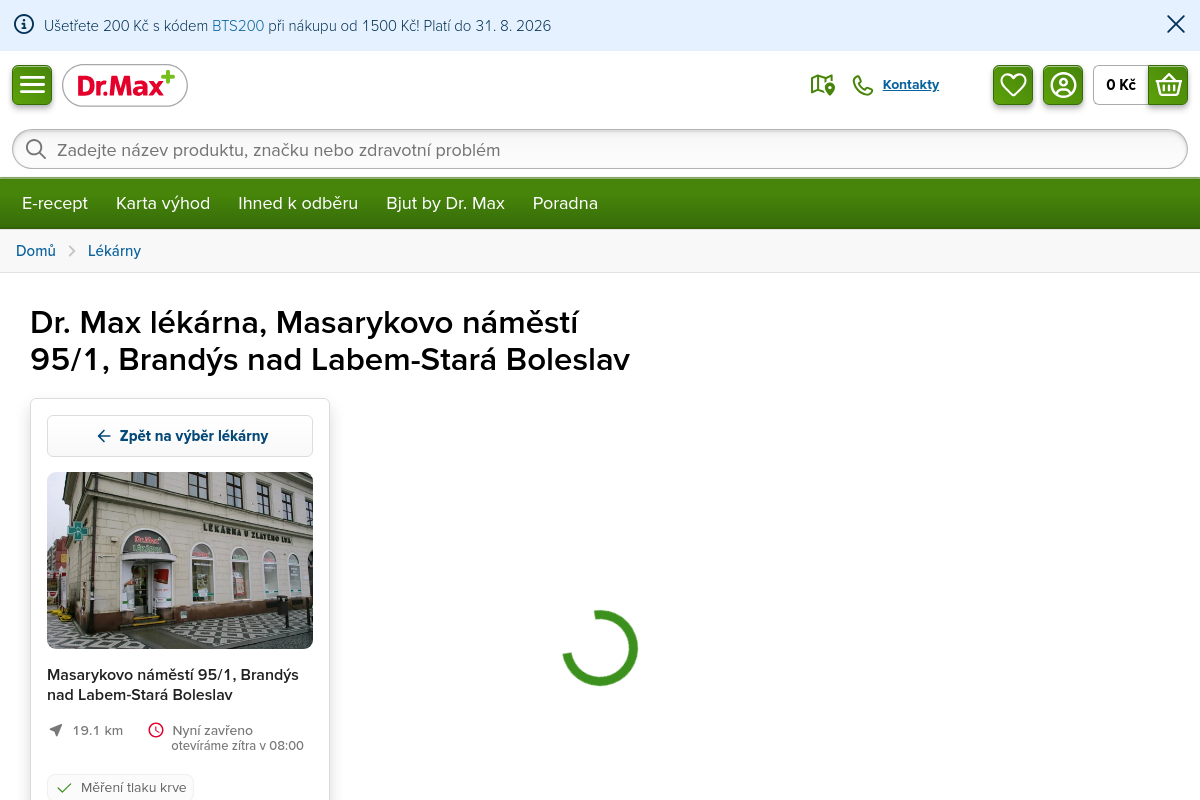Click the 19.1 km distance text
The width and height of the screenshot is (1200, 800).
click(98, 731)
